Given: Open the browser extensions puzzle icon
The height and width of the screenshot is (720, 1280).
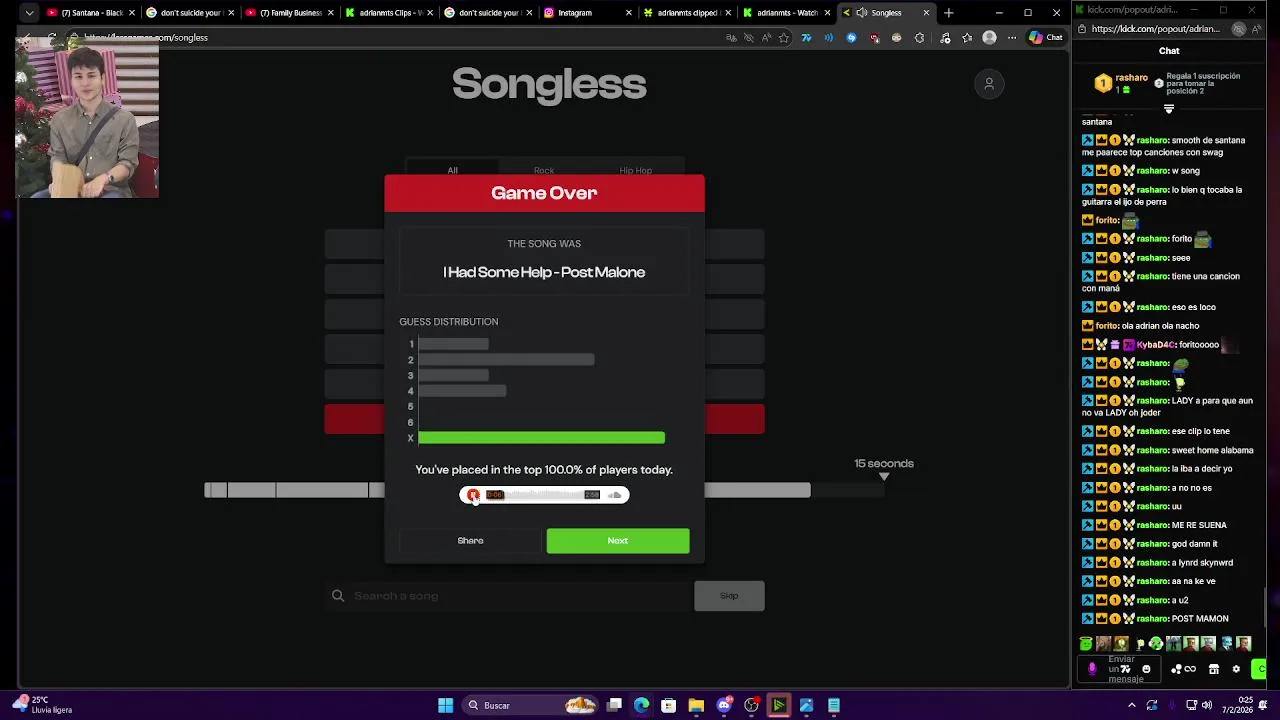Looking at the screenshot, I should [x=920, y=38].
